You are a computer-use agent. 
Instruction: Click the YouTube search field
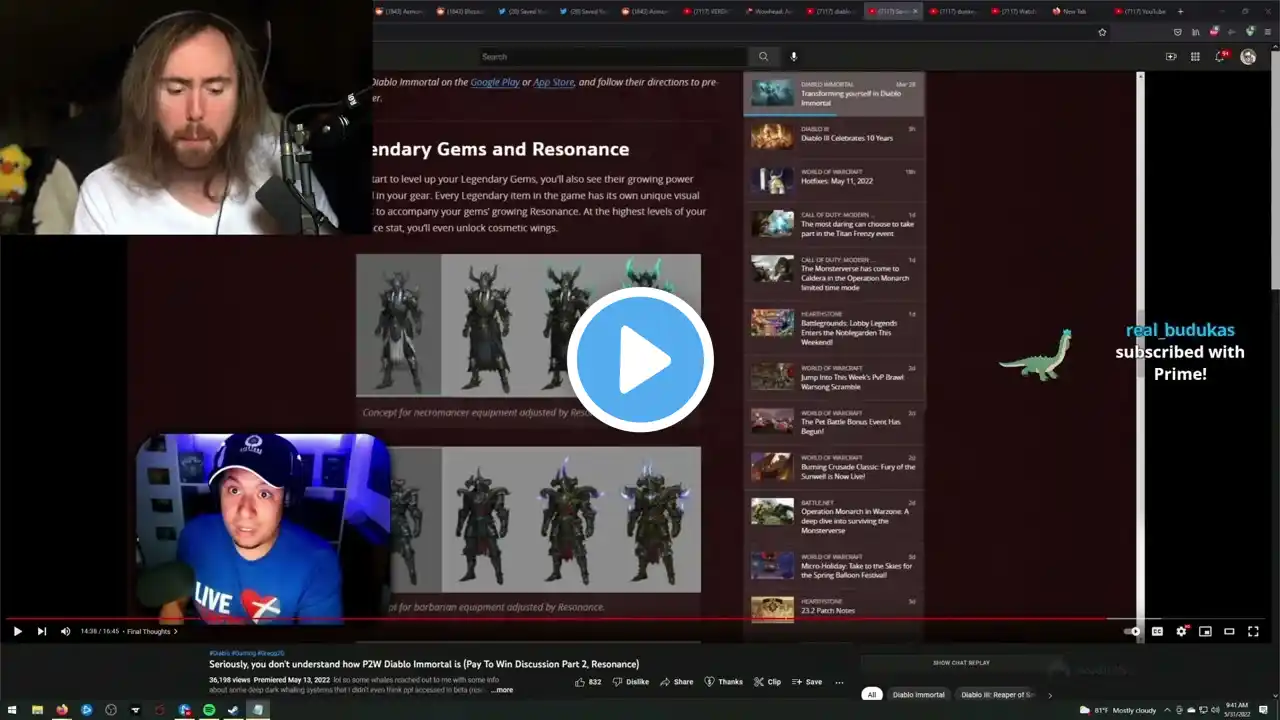(x=613, y=57)
